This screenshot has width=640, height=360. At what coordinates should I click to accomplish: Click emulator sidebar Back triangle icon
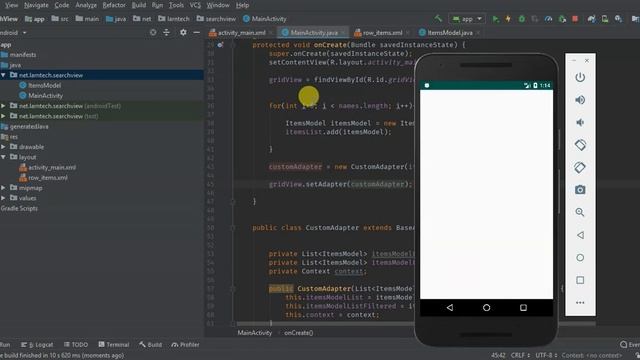(580, 235)
